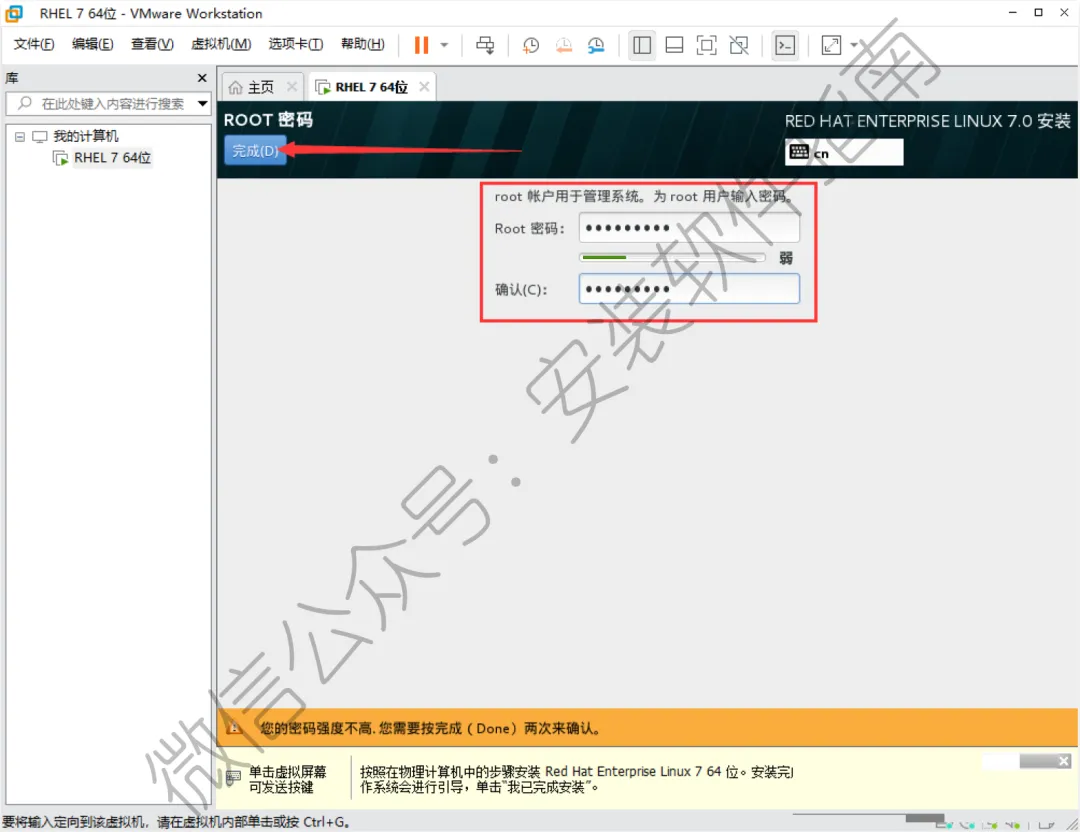Toggle the library sidebar view

642,45
